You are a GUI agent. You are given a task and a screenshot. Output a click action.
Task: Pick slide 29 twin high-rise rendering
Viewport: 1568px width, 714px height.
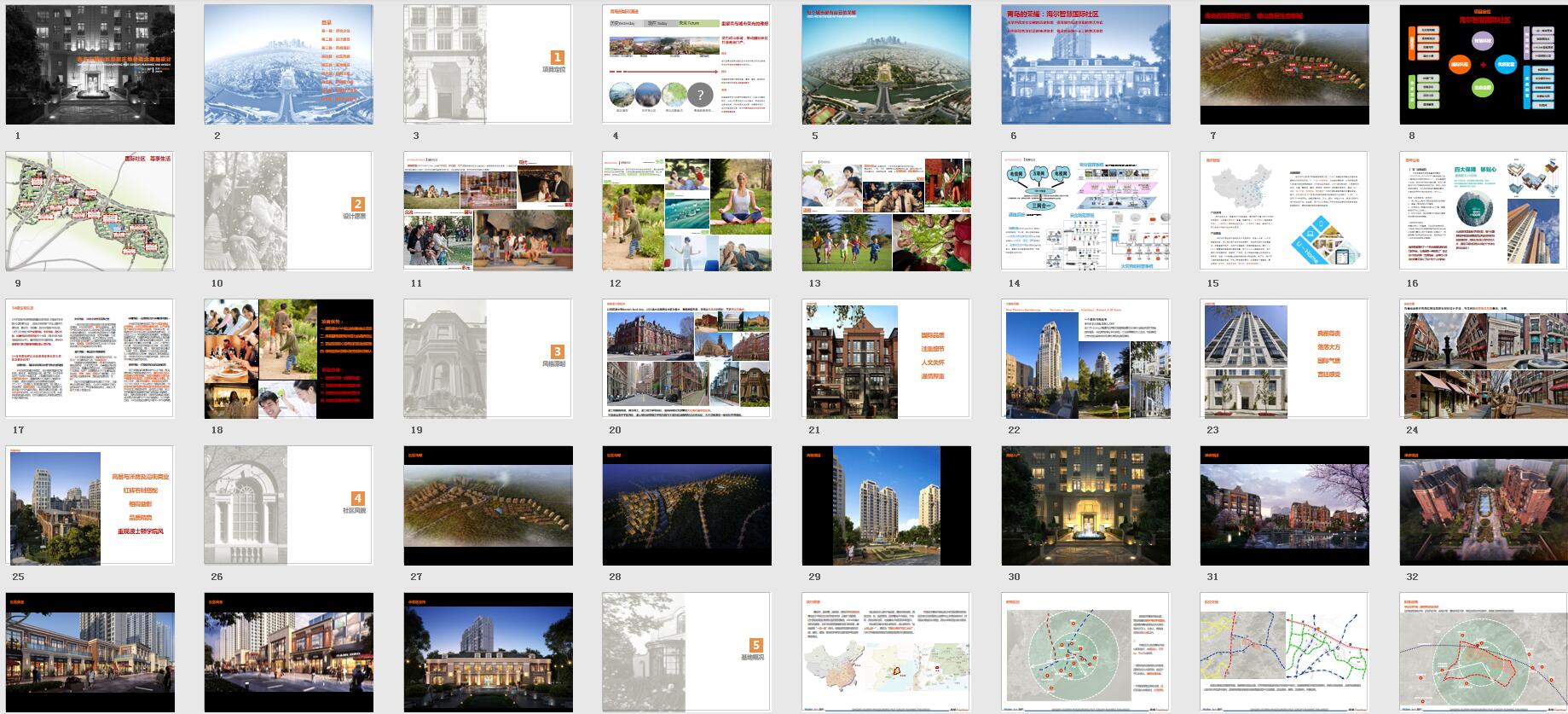(886, 505)
